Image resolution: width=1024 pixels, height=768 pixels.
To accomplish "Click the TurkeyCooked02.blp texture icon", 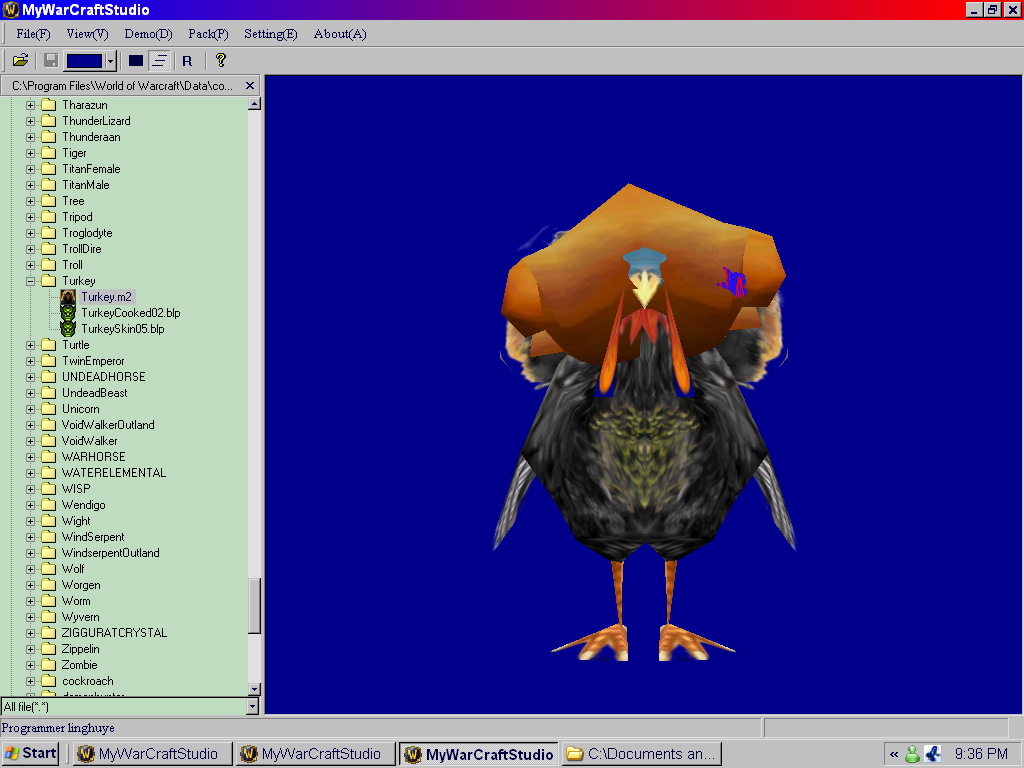I will [x=68, y=313].
